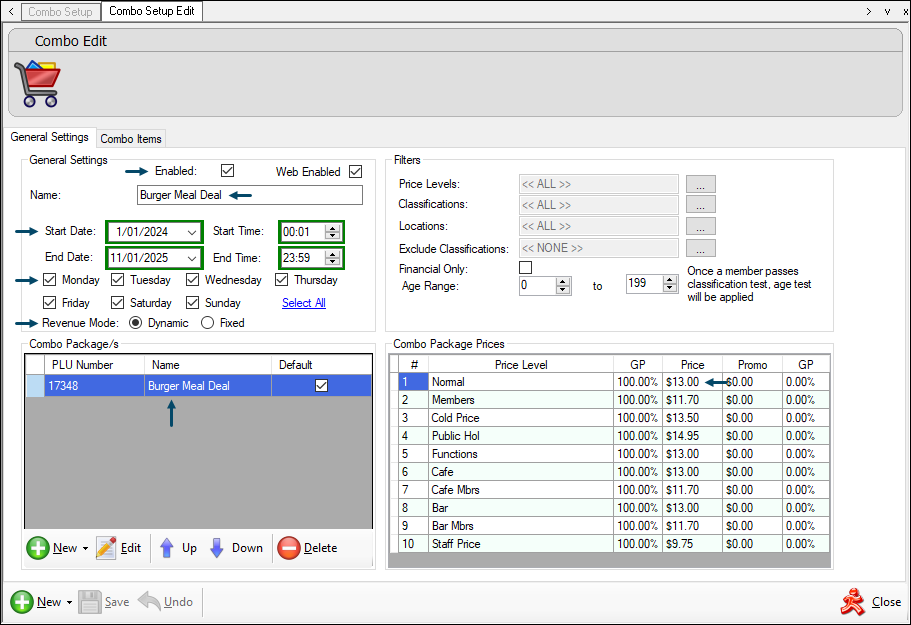The height and width of the screenshot is (625, 911).
Task: Enable the Financial Only checkbox
Action: point(525,268)
